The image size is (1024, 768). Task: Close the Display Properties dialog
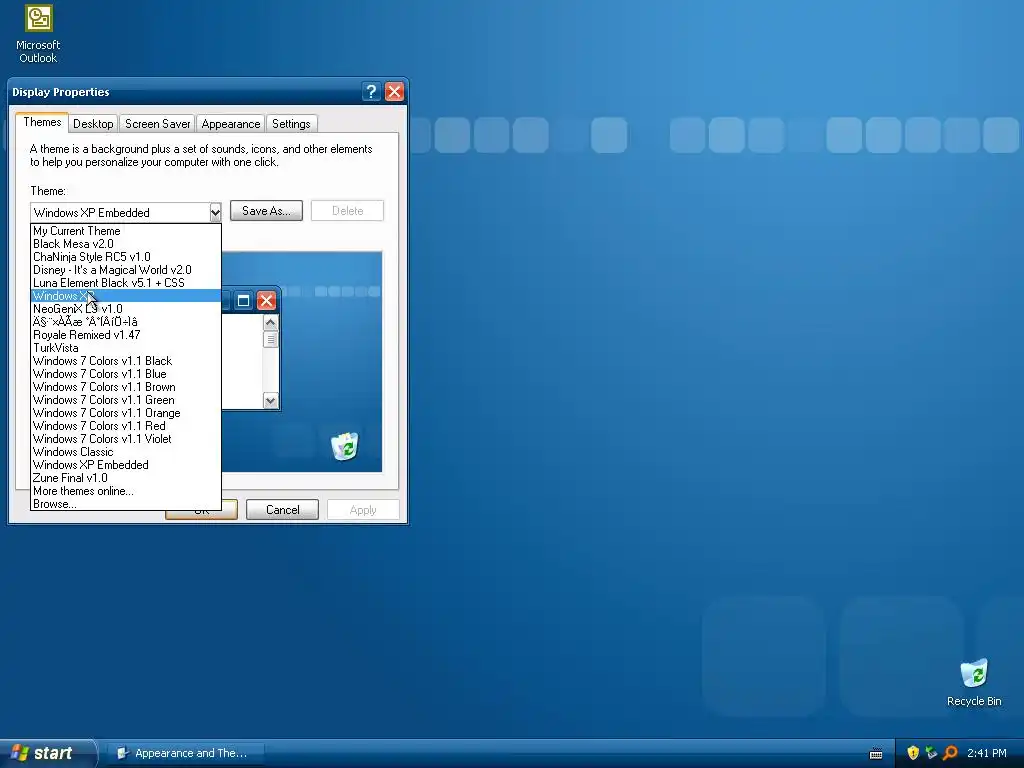394,91
